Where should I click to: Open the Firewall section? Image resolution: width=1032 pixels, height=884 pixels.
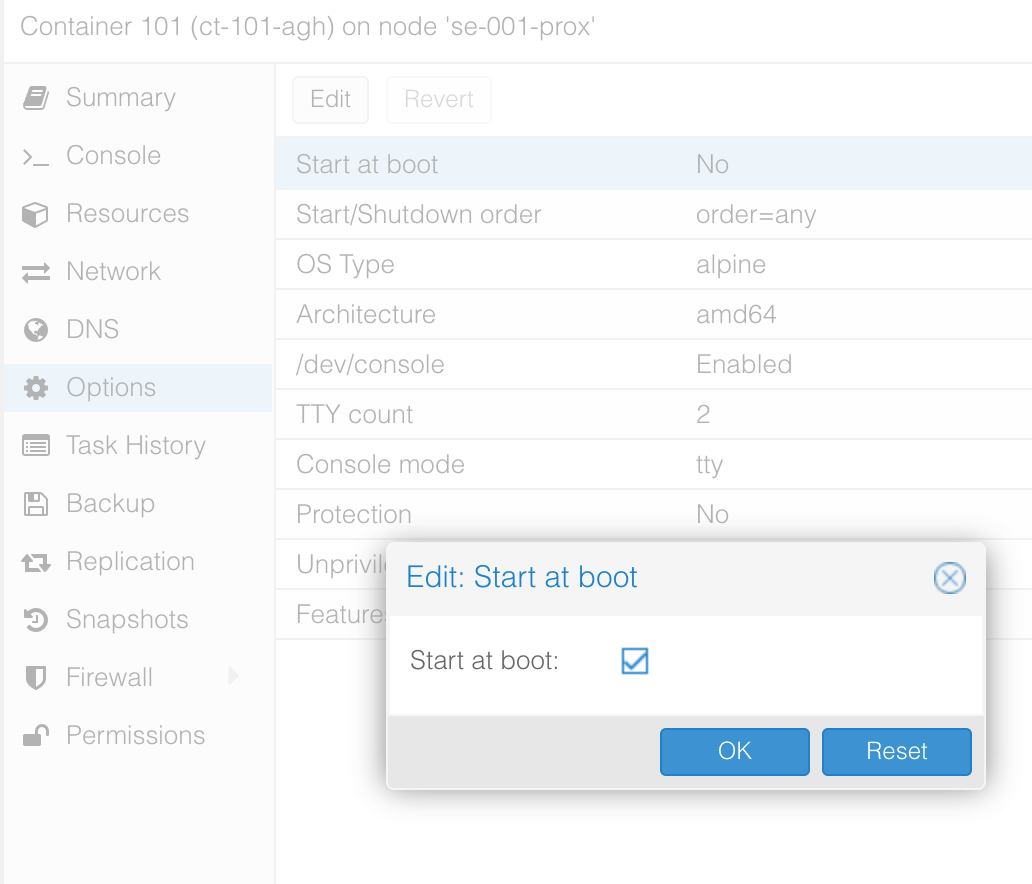point(109,677)
